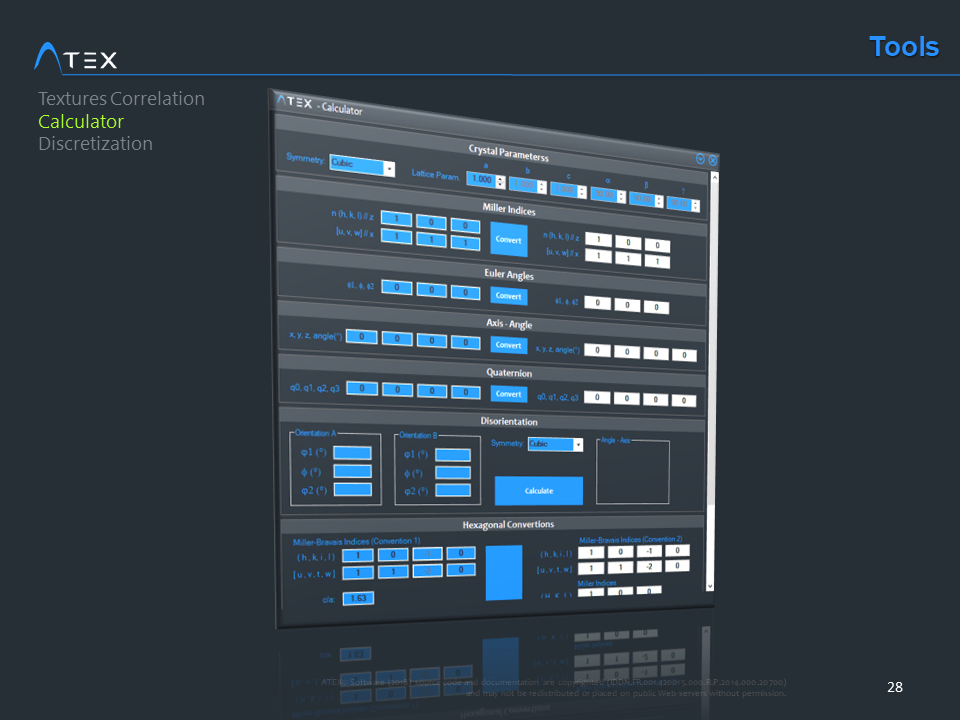Click the lattice parameter a field showing 1.000
Screen dimensions: 960x720
point(481,179)
